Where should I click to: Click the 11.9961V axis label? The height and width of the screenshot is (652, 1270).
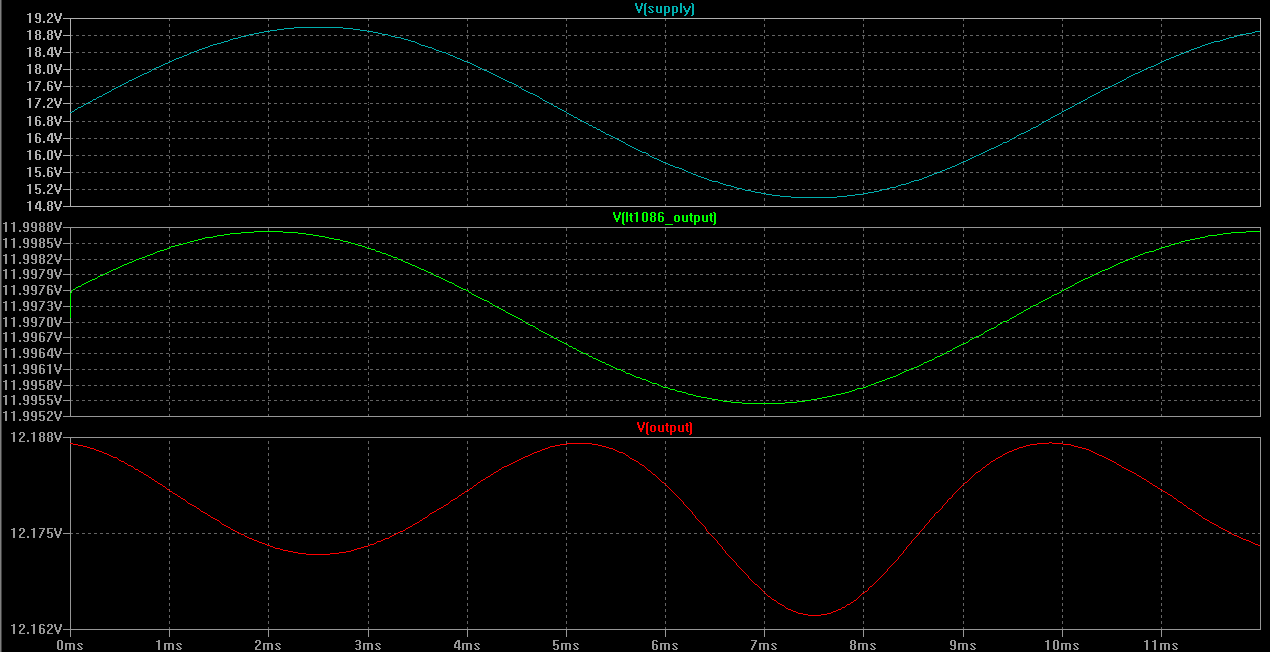pyautogui.click(x=35, y=369)
